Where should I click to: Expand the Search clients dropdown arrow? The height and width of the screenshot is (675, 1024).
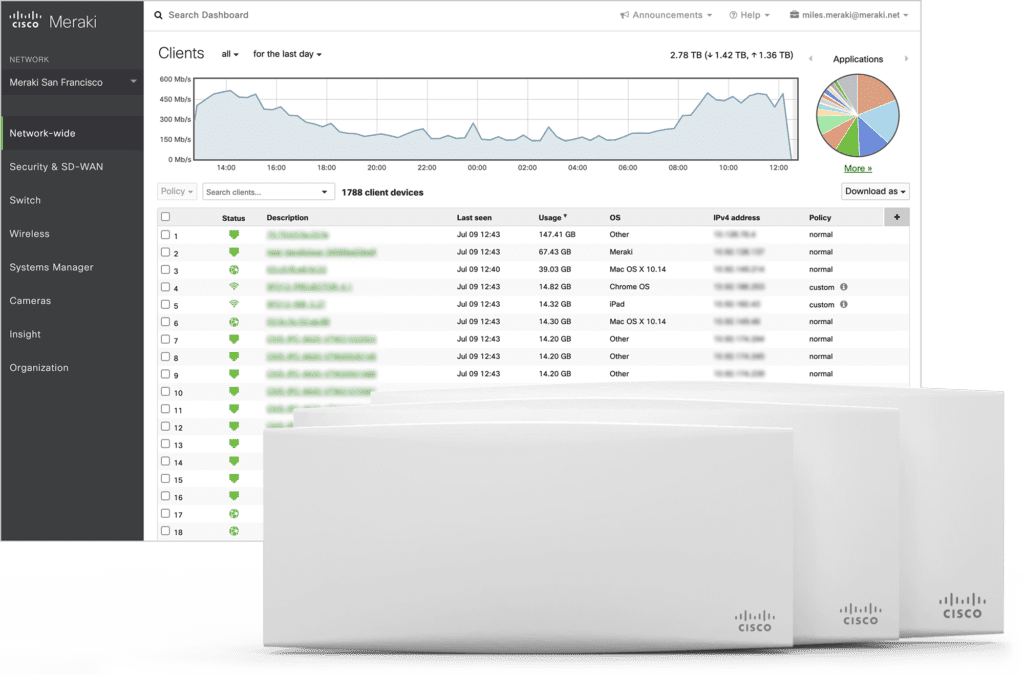[x=325, y=192]
